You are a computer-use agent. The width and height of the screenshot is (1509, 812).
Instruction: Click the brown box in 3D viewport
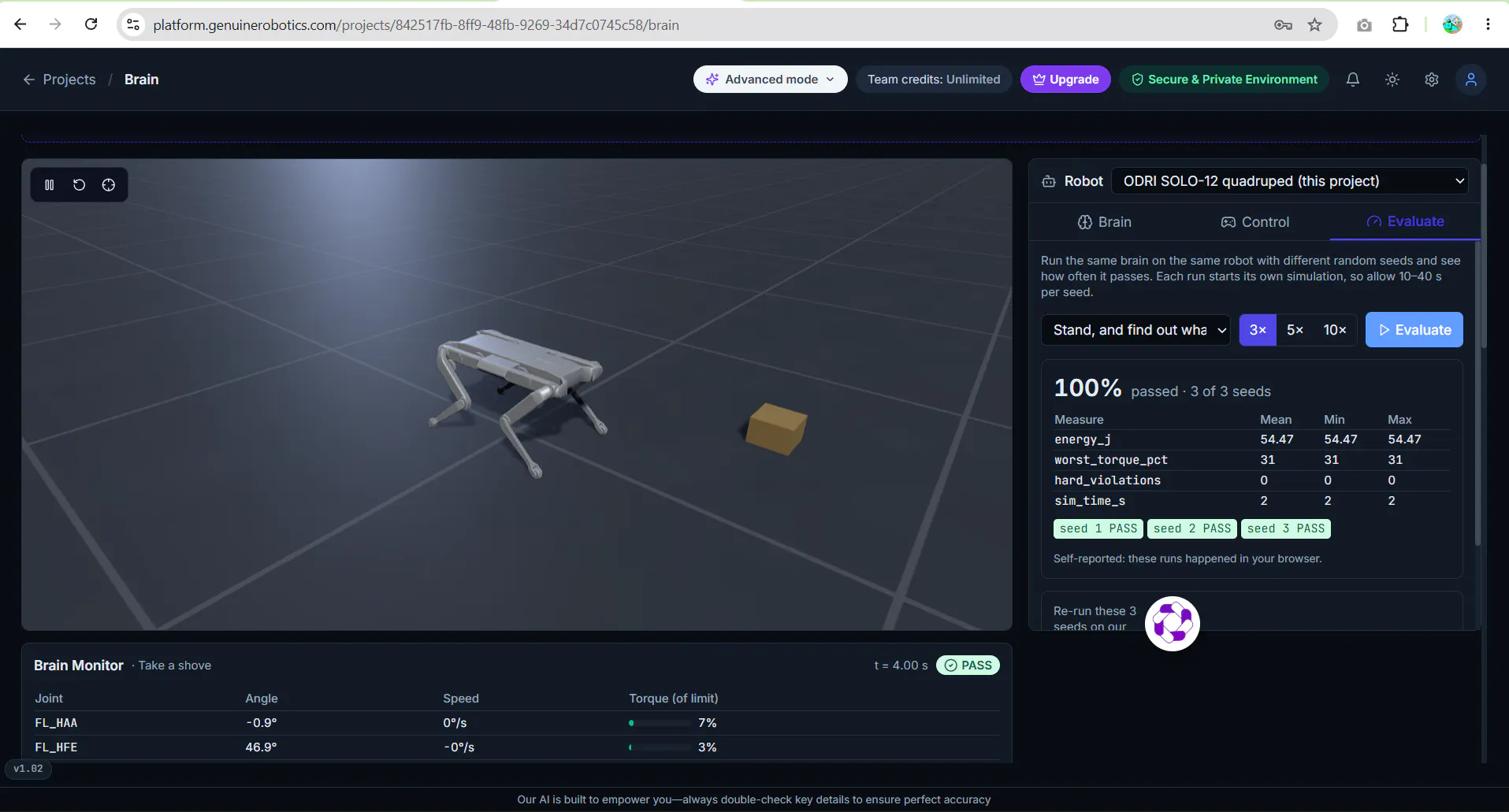776,428
